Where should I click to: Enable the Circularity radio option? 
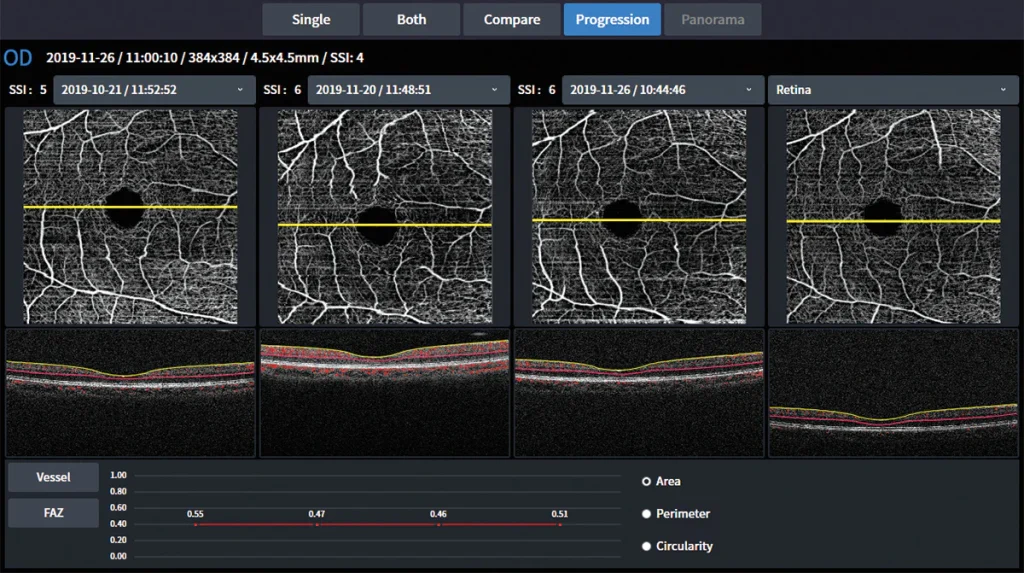pos(647,546)
